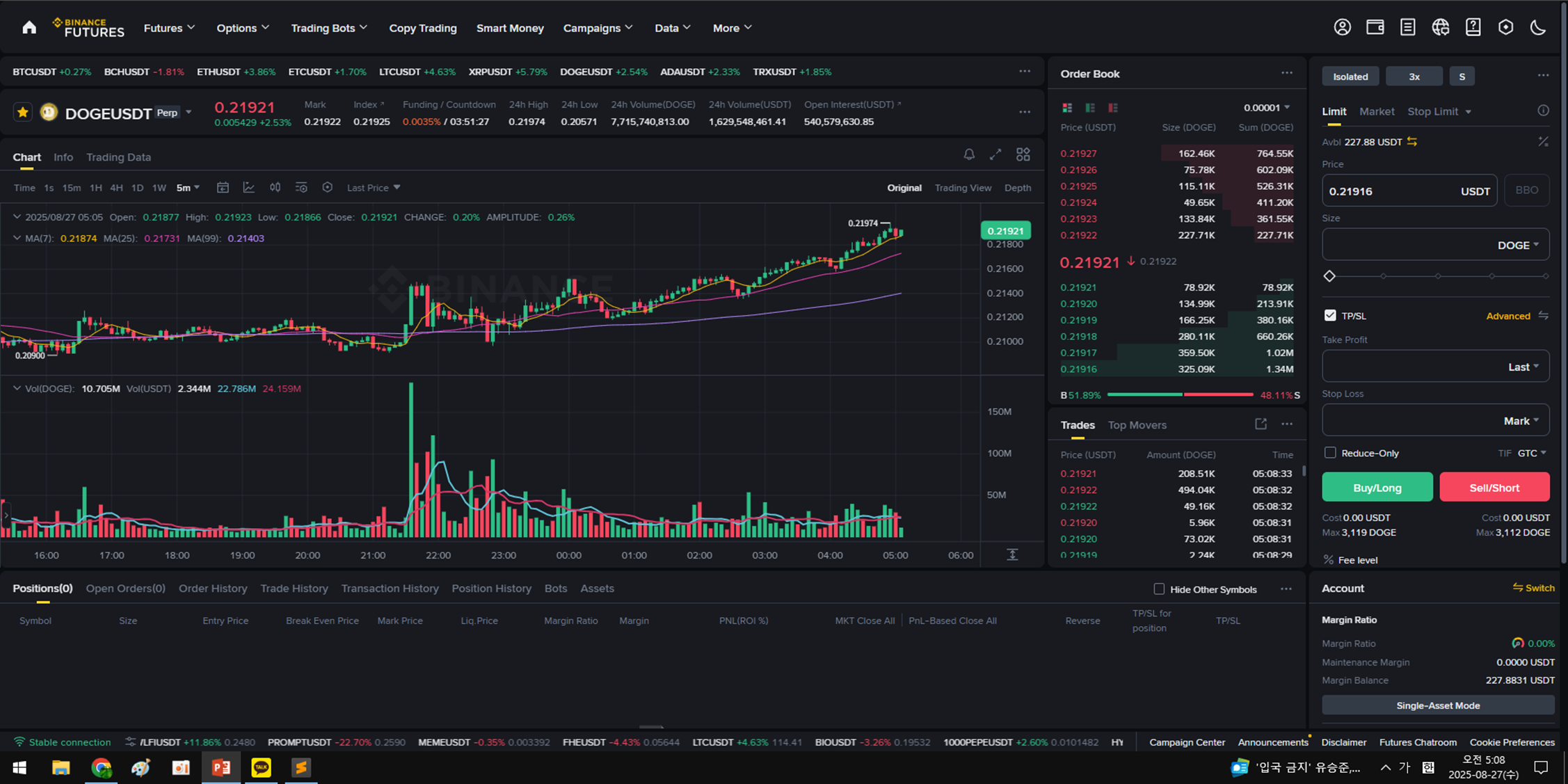Open the GTC time-in-force dropdown
Image resolution: width=1568 pixels, height=784 pixels.
pos(1533,453)
